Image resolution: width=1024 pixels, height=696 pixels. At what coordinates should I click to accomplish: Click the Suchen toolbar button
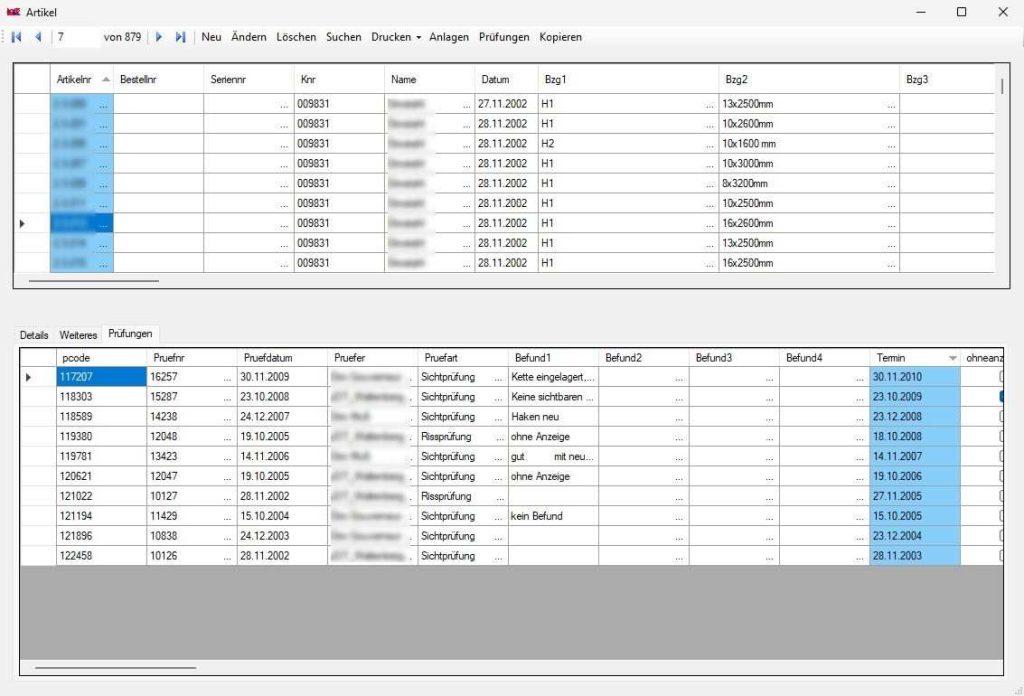[344, 37]
